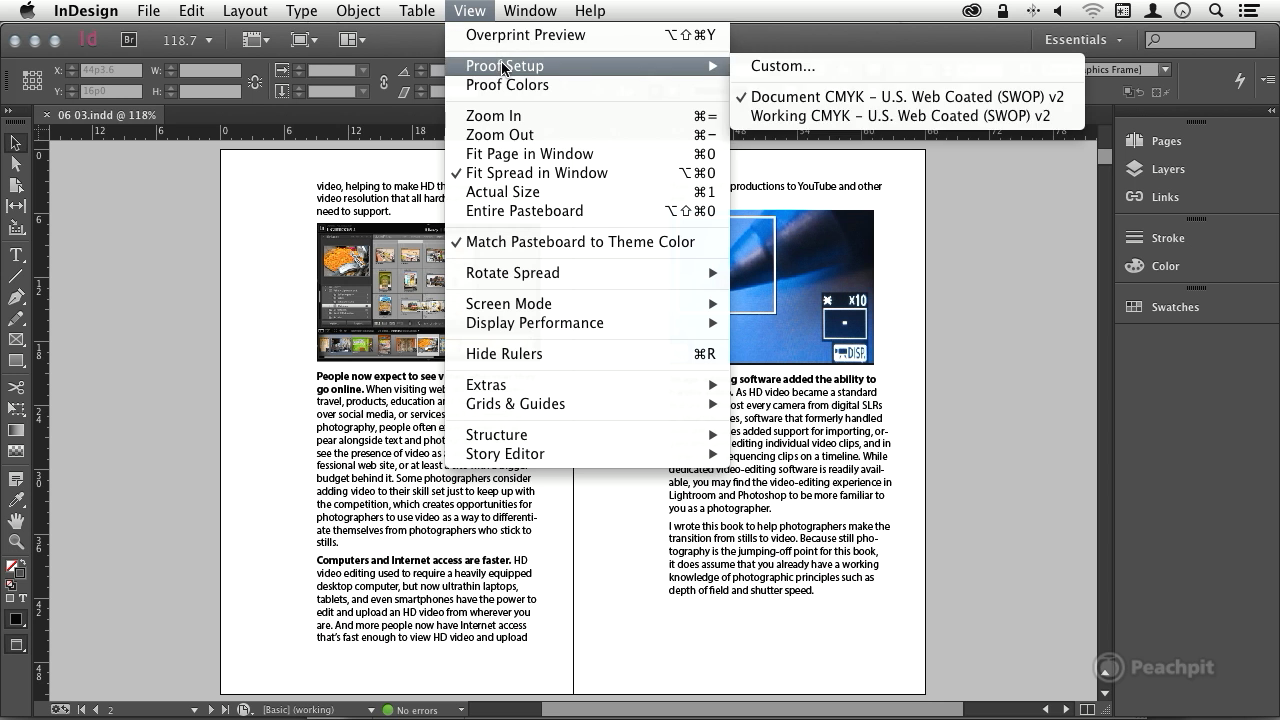
Task: Toggle Proof Colors in View menu
Action: pyautogui.click(x=587, y=85)
